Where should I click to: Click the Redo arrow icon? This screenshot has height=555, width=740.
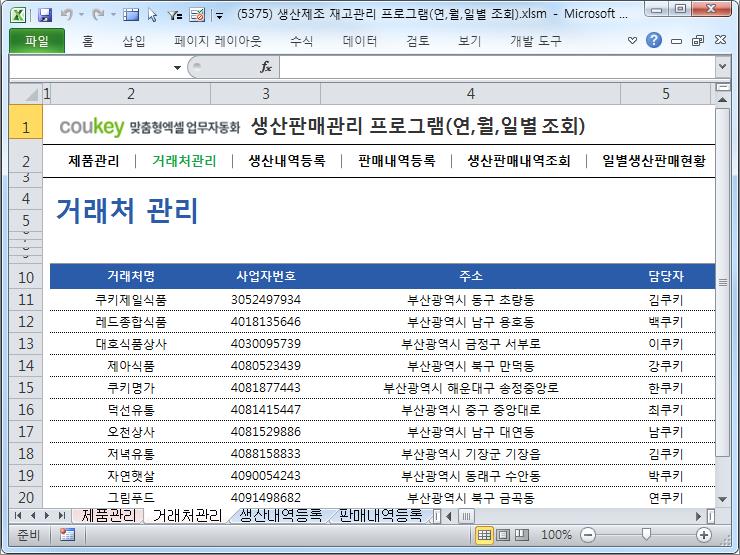98,15
